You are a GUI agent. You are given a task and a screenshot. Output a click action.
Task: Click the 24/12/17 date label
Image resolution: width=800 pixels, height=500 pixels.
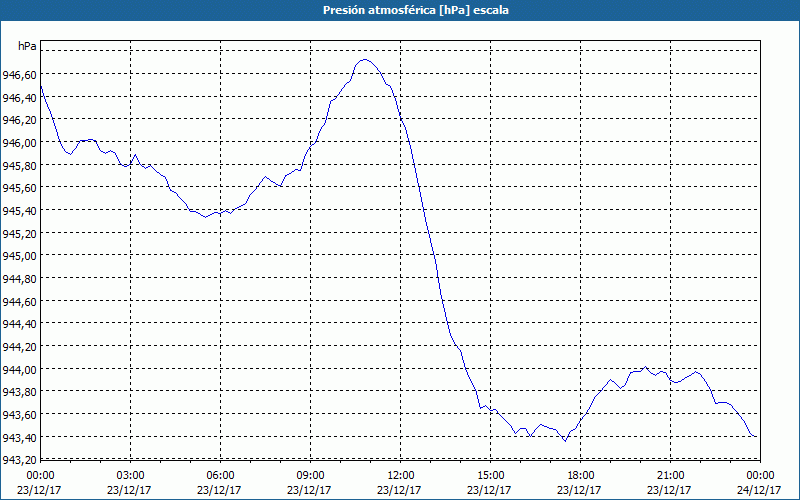759,490
